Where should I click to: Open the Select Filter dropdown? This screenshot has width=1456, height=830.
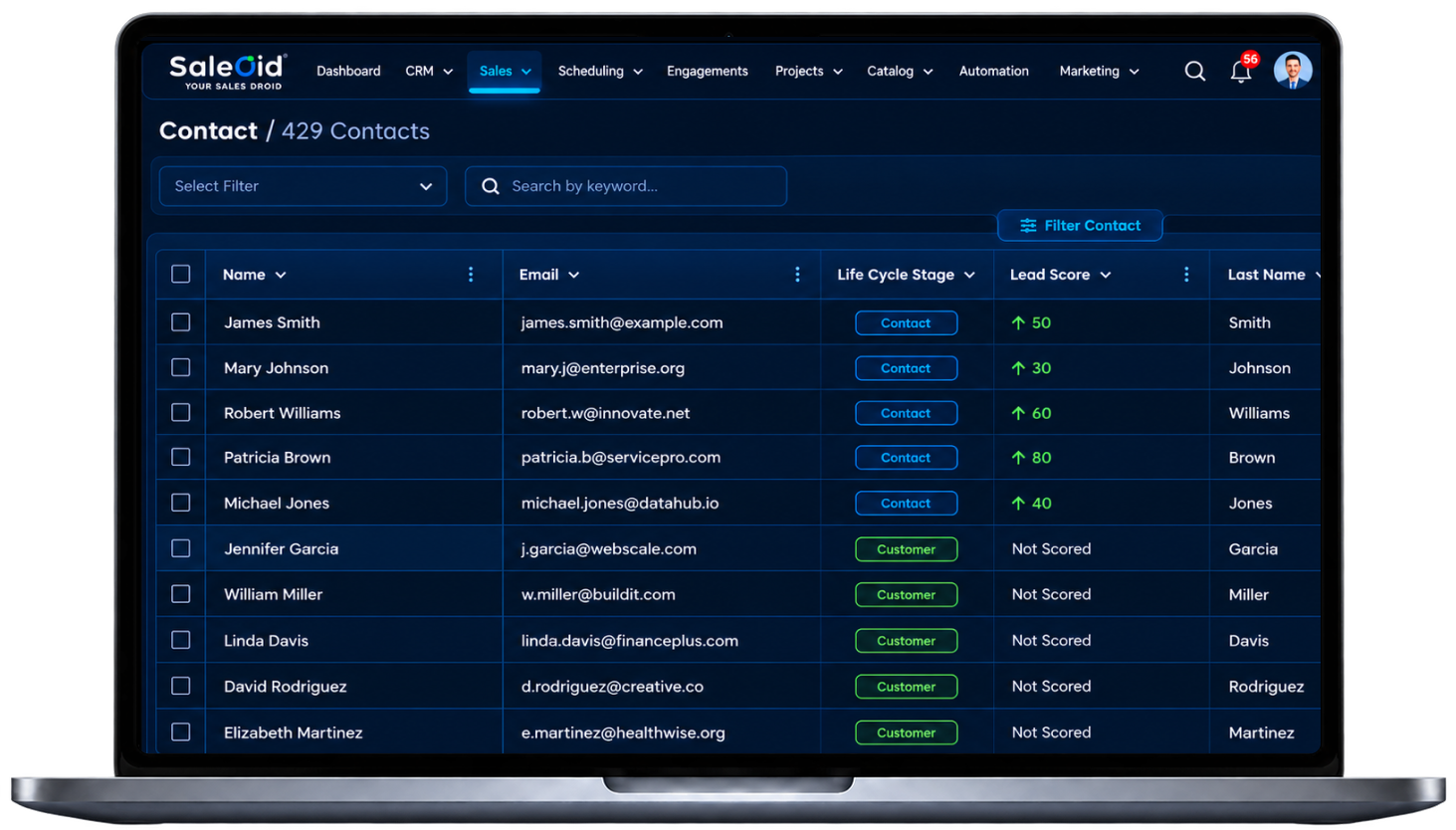pyautogui.click(x=303, y=186)
